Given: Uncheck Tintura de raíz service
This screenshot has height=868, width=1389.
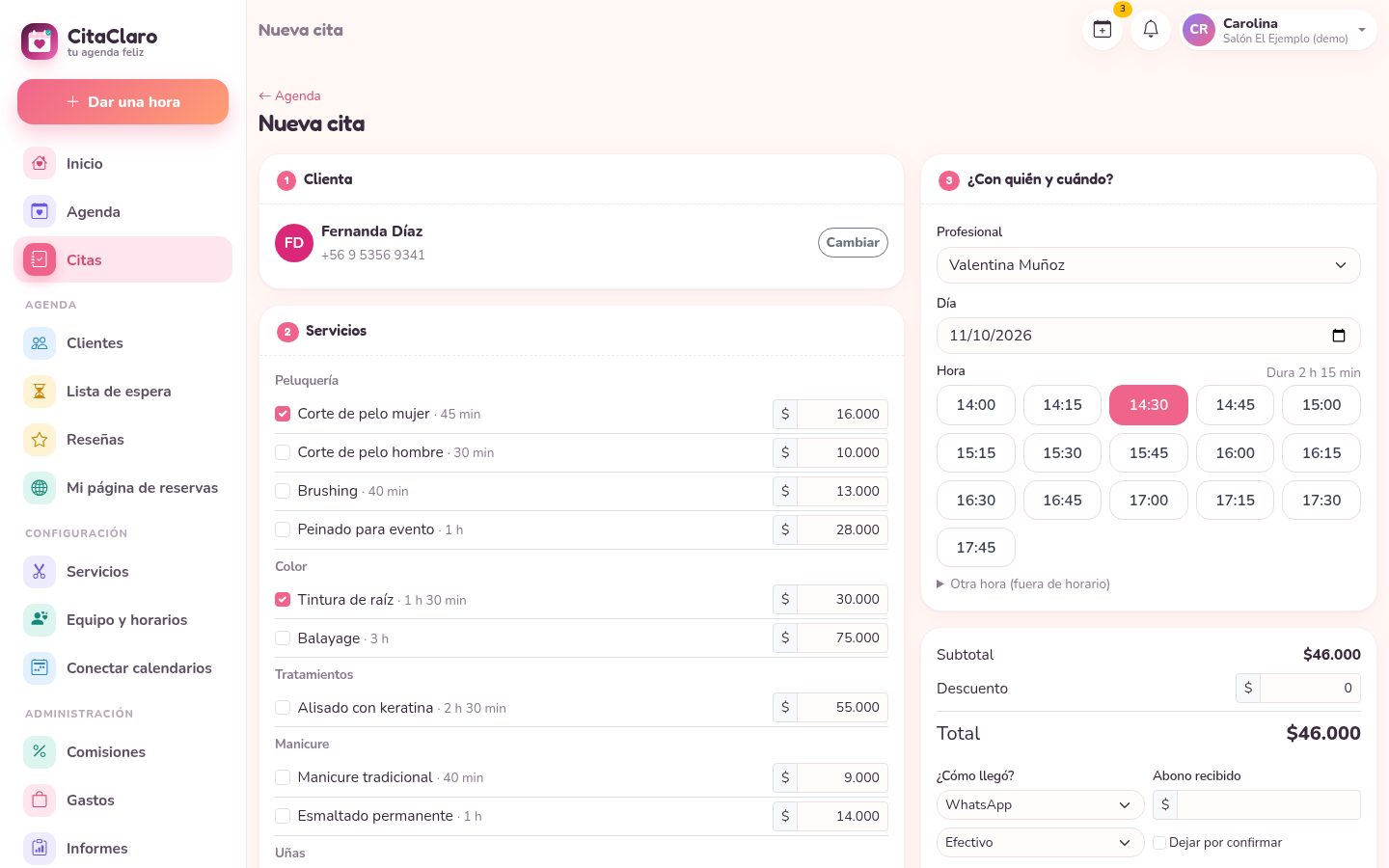Looking at the screenshot, I should point(283,599).
